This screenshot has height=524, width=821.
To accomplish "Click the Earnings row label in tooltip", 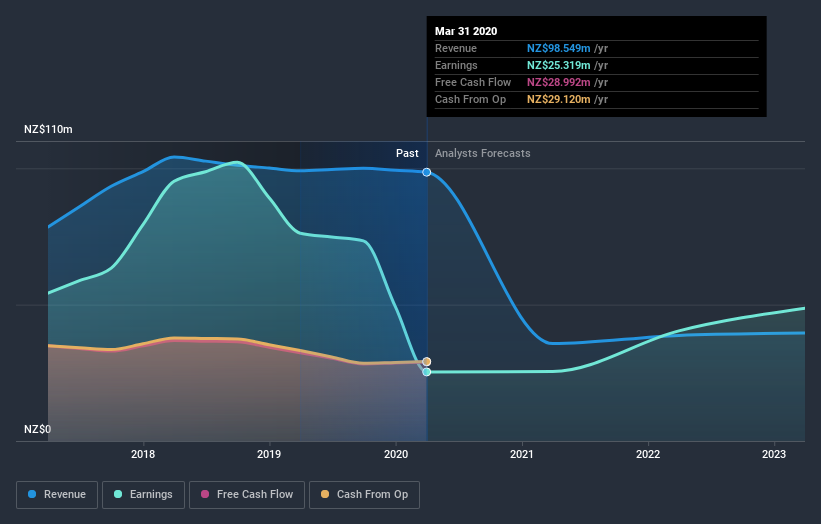I will pos(457,65).
